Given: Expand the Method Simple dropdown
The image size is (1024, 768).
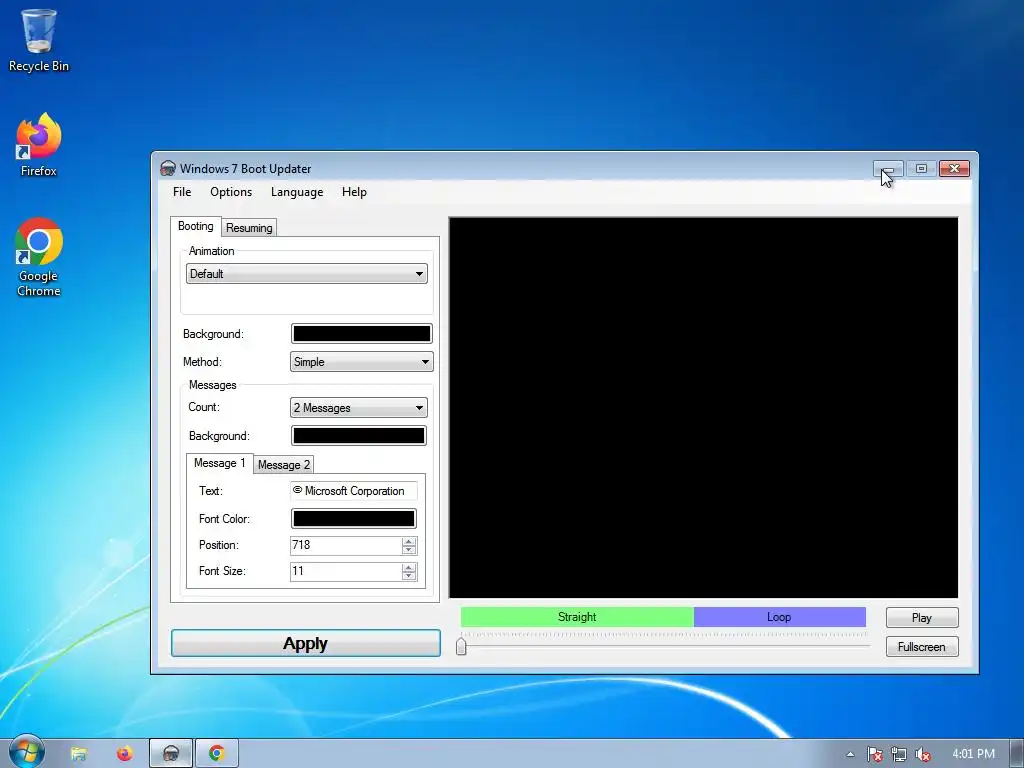Looking at the screenshot, I should [361, 362].
